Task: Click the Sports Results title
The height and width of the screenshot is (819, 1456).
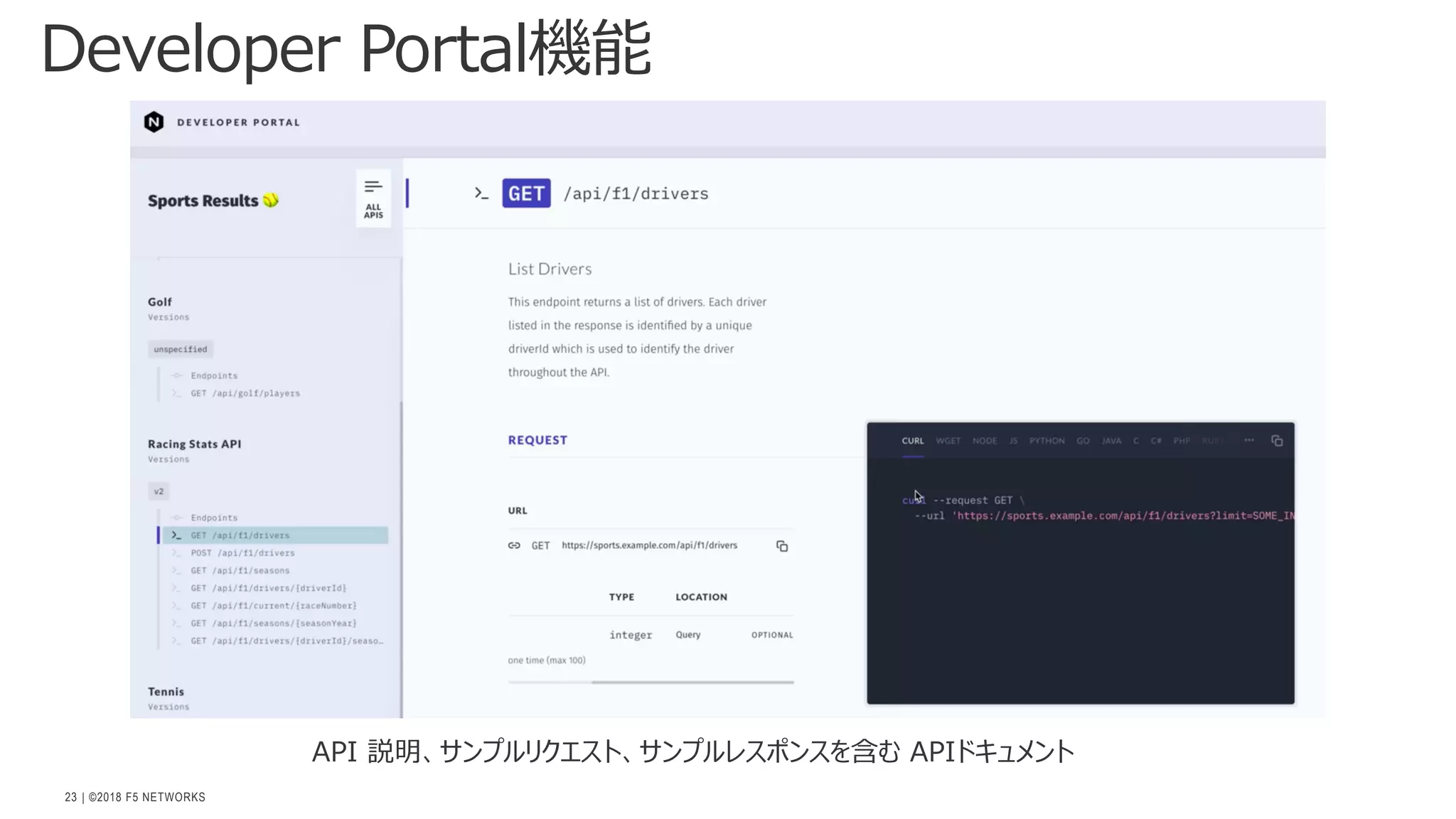Action: pyautogui.click(x=203, y=201)
